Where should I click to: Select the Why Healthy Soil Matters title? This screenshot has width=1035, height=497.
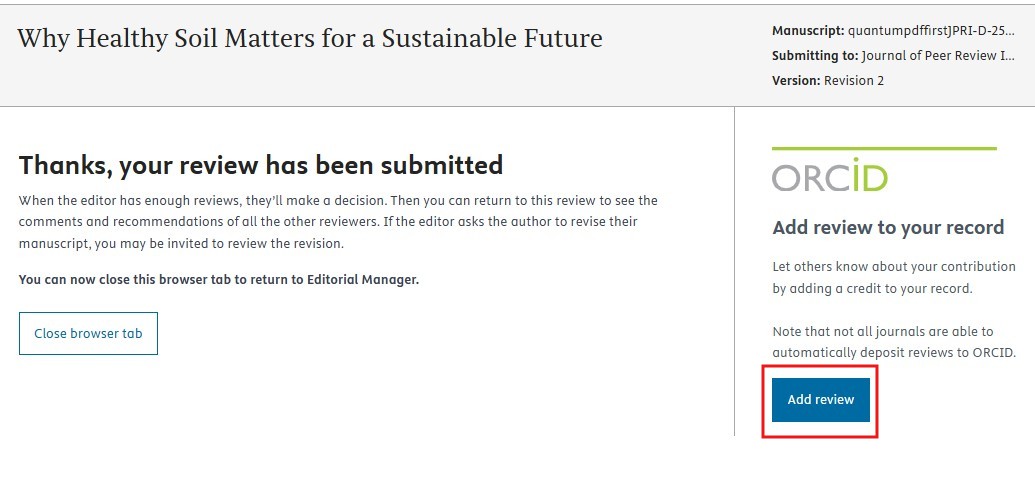[310, 39]
